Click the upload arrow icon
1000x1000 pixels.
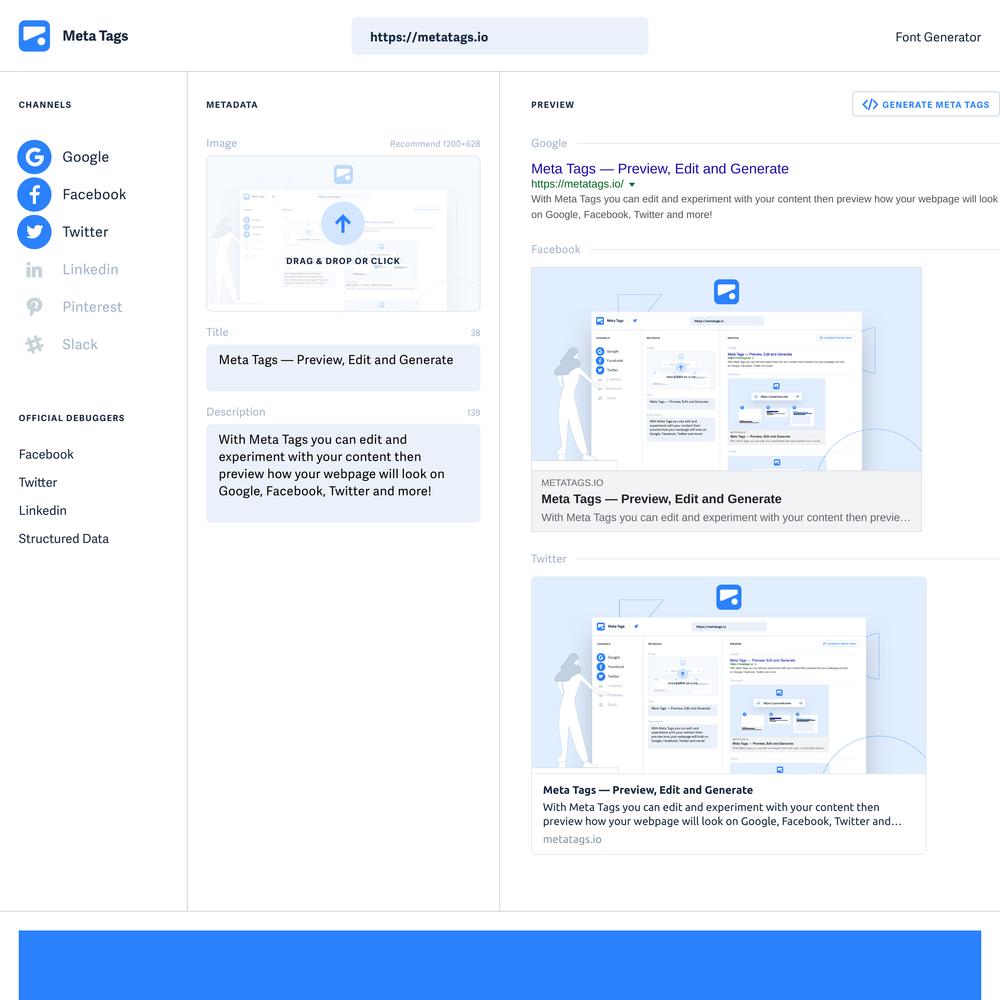click(x=343, y=224)
